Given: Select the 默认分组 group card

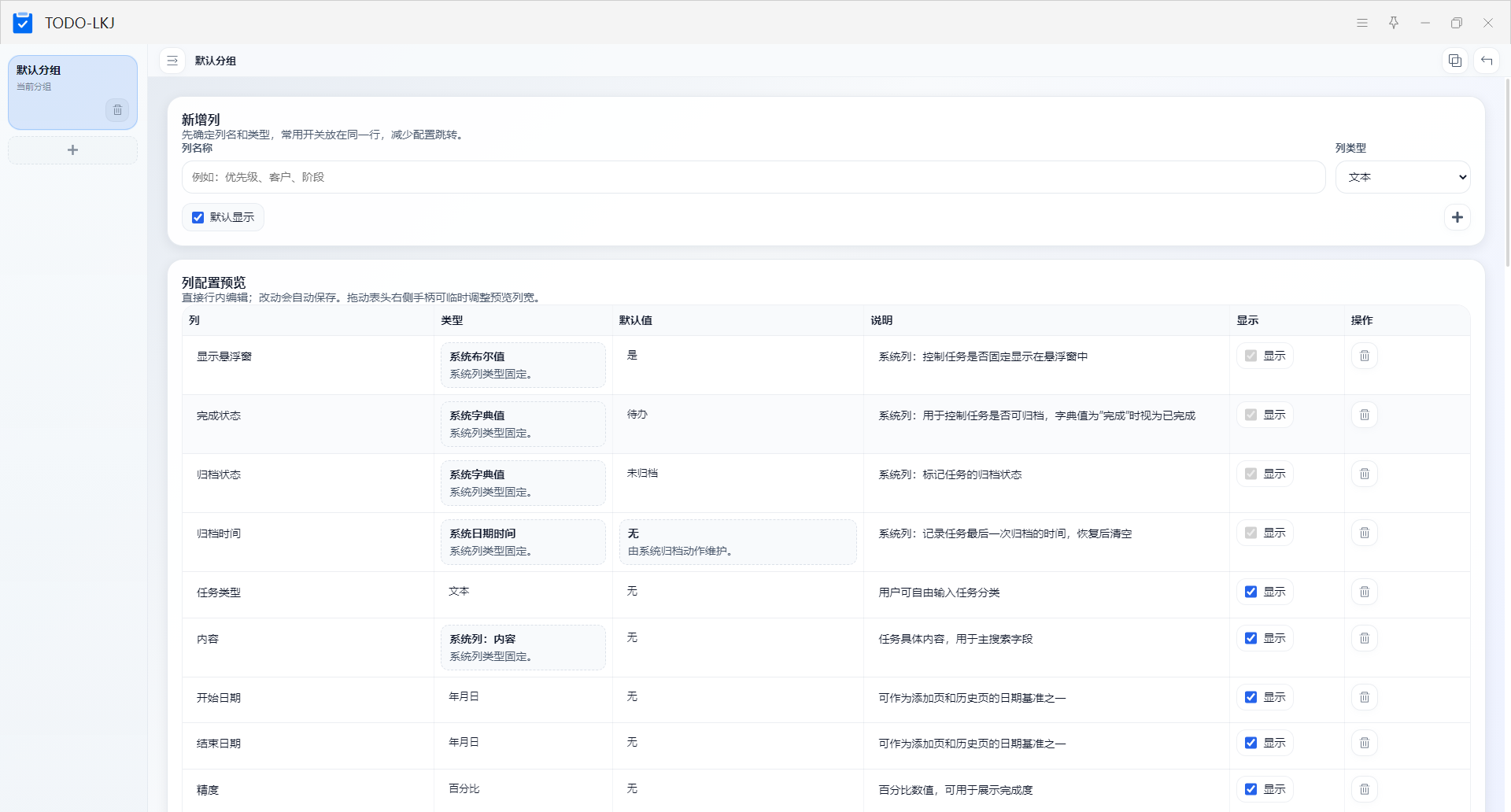Looking at the screenshot, I should pyautogui.click(x=72, y=92).
